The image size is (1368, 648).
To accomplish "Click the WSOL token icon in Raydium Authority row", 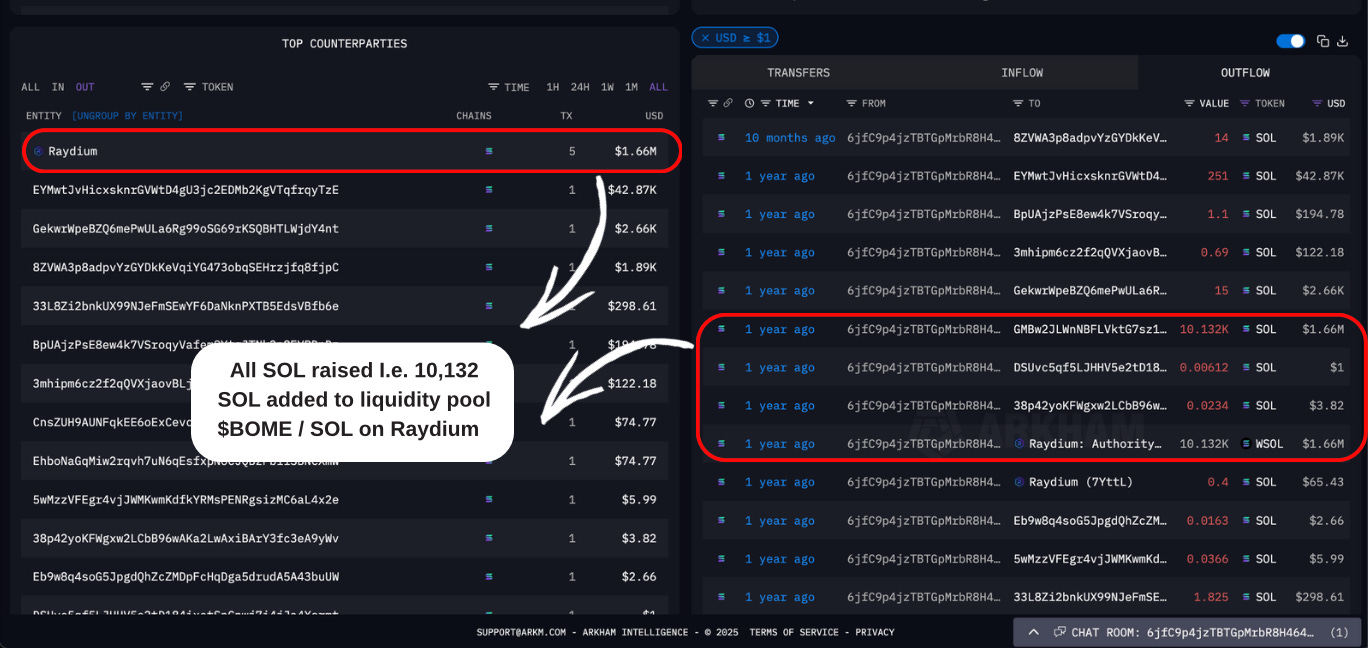I will (1246, 444).
